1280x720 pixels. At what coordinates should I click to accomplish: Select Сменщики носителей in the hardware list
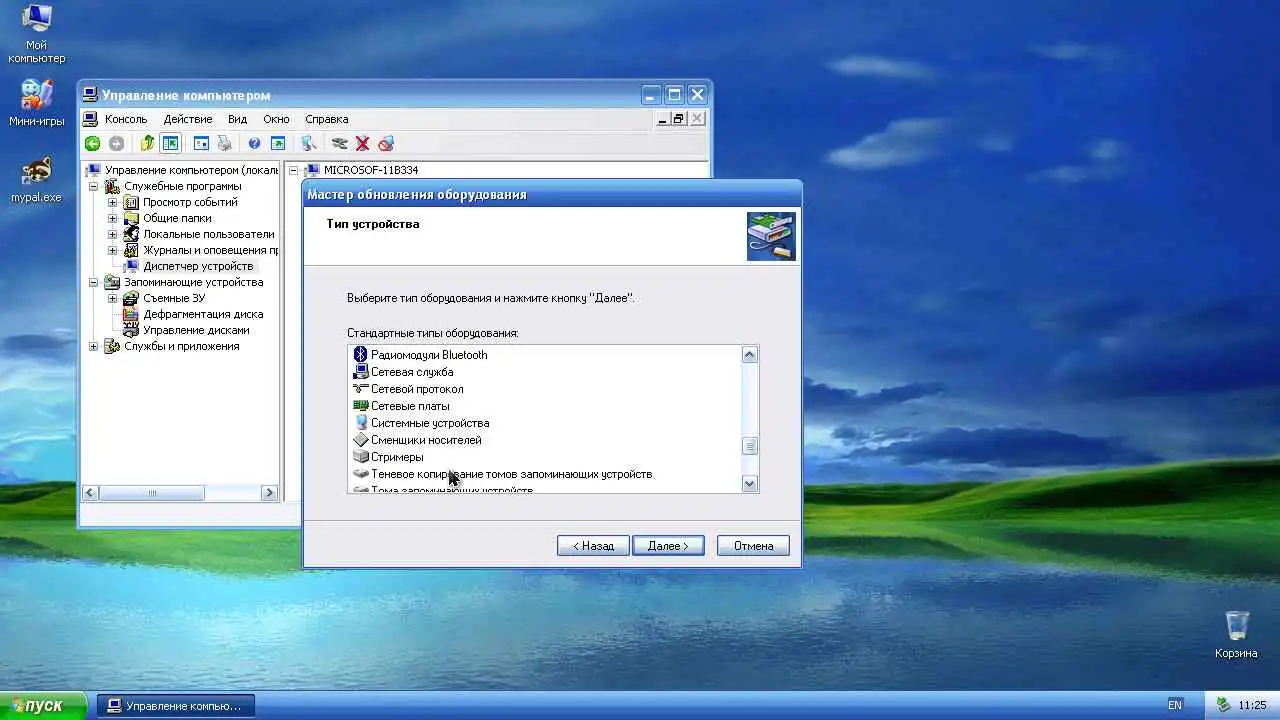point(417,440)
